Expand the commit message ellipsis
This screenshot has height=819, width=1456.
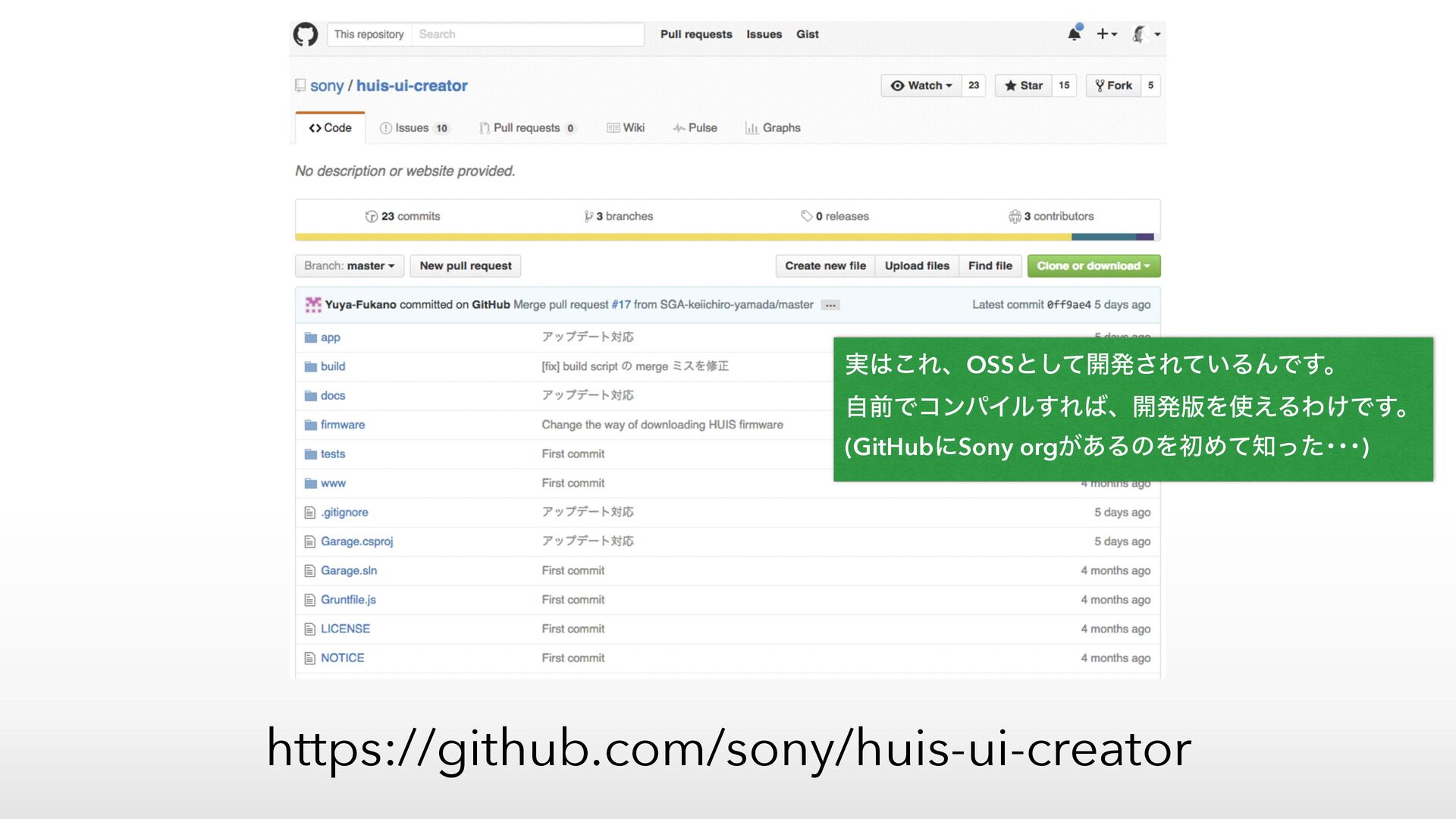830,305
